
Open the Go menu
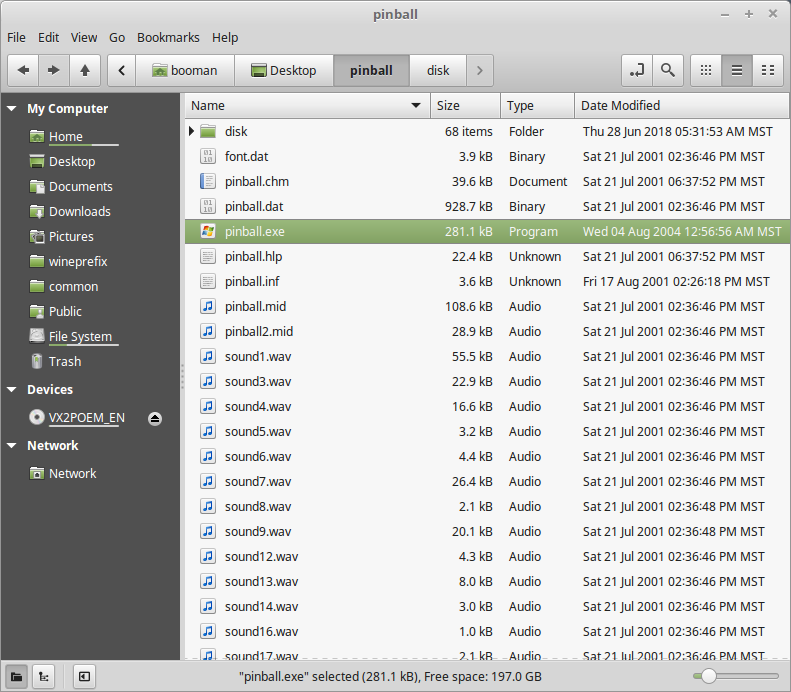[117, 37]
